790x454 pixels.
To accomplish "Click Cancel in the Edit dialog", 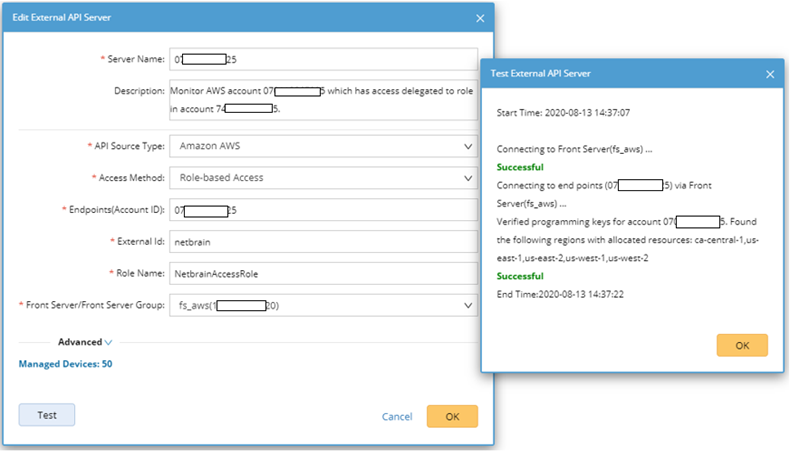I will click(x=397, y=417).
